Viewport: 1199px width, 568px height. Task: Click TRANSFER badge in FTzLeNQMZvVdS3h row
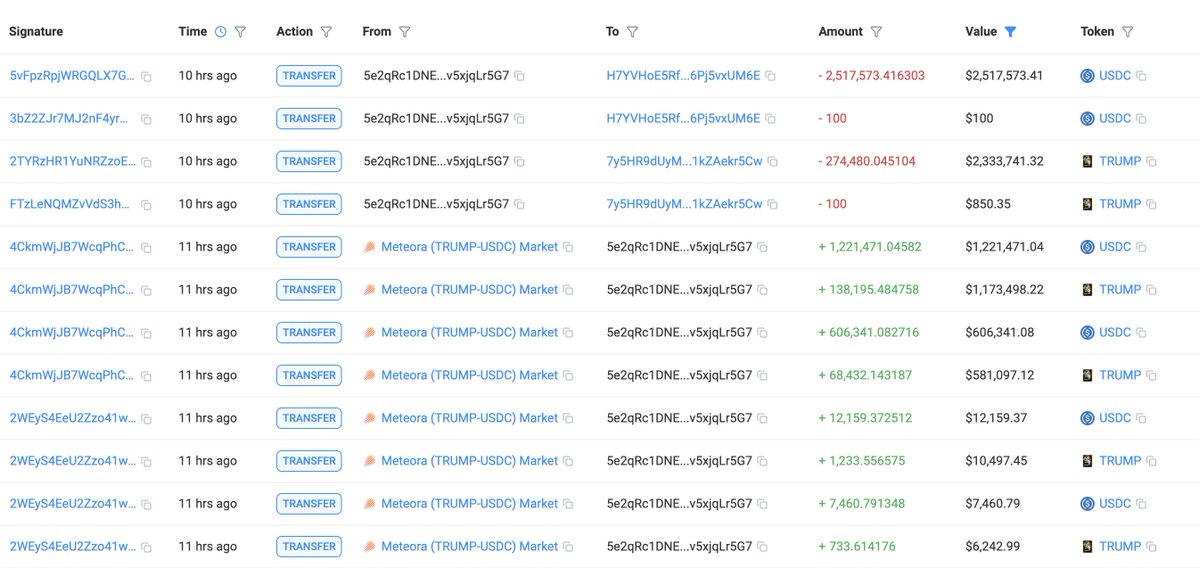pyautogui.click(x=309, y=204)
